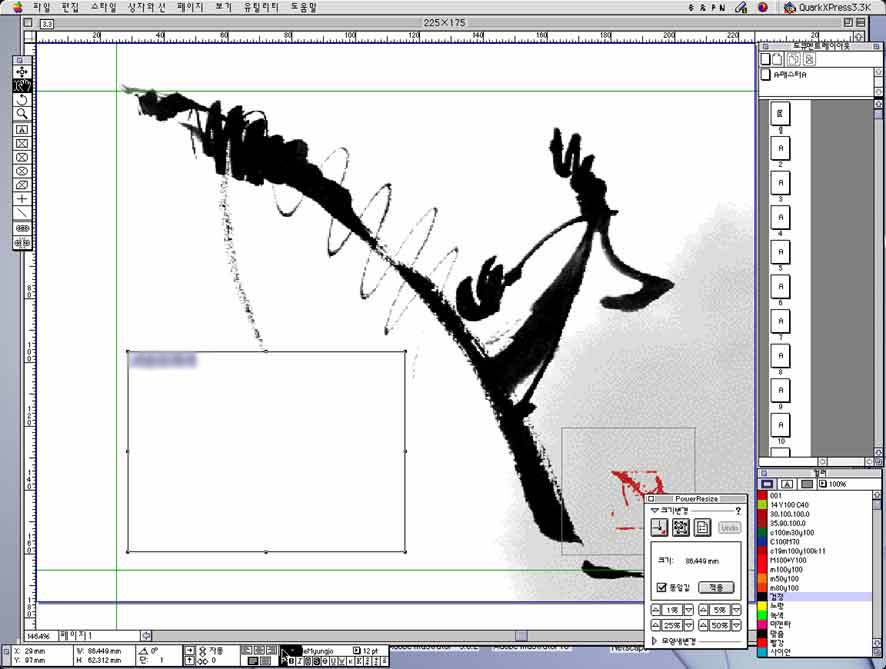Click the PowerResize resize-arrow icon
This screenshot has height=669, width=886.
tap(662, 527)
